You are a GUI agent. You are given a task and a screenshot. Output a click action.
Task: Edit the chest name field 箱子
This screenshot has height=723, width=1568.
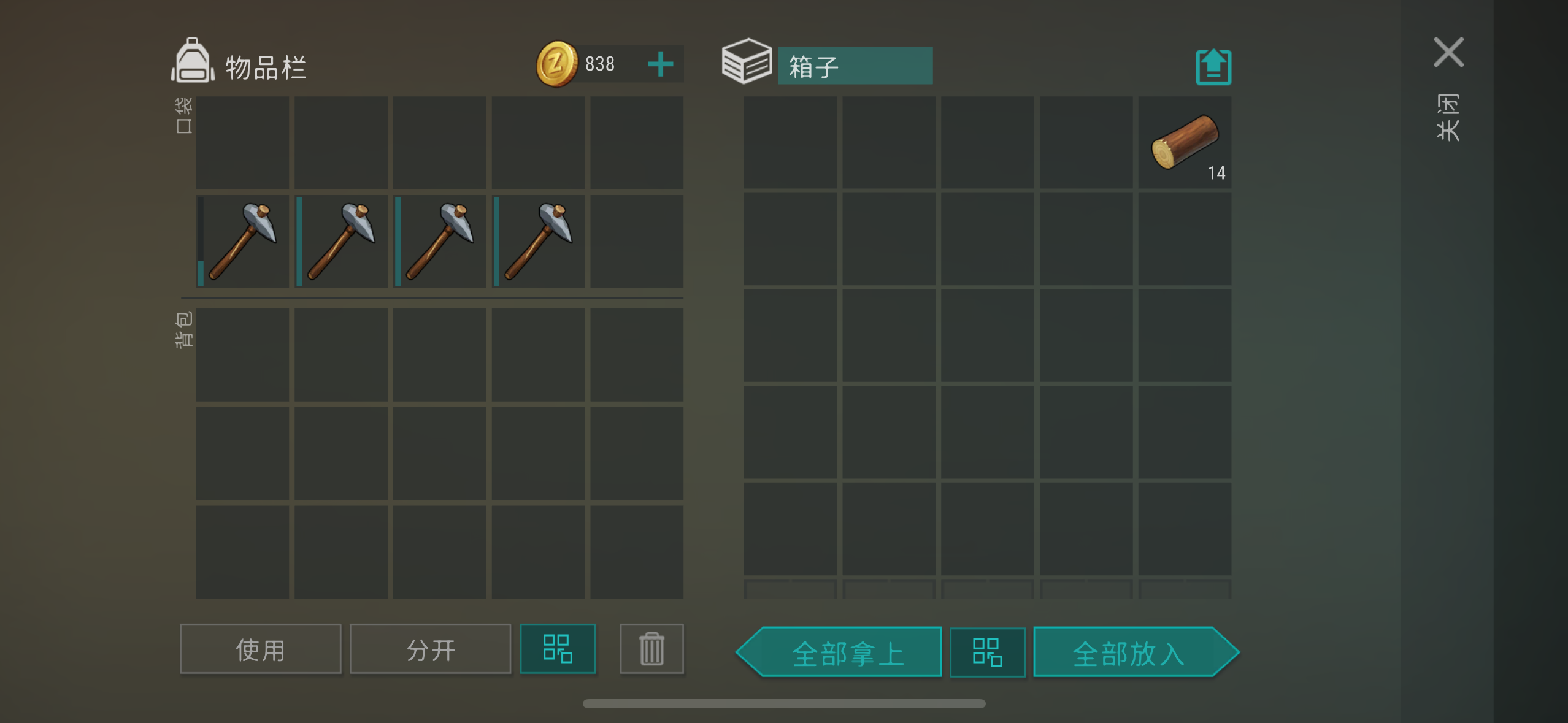click(x=855, y=66)
